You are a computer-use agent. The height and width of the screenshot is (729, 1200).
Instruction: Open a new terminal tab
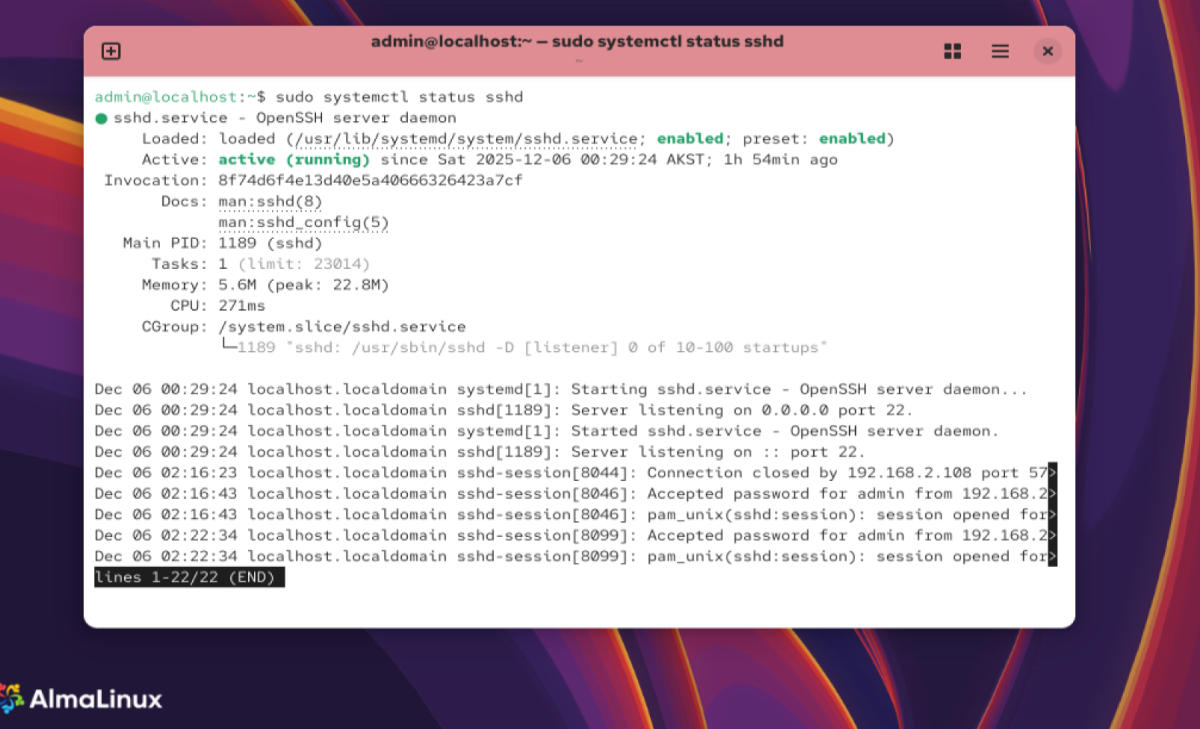coord(111,51)
